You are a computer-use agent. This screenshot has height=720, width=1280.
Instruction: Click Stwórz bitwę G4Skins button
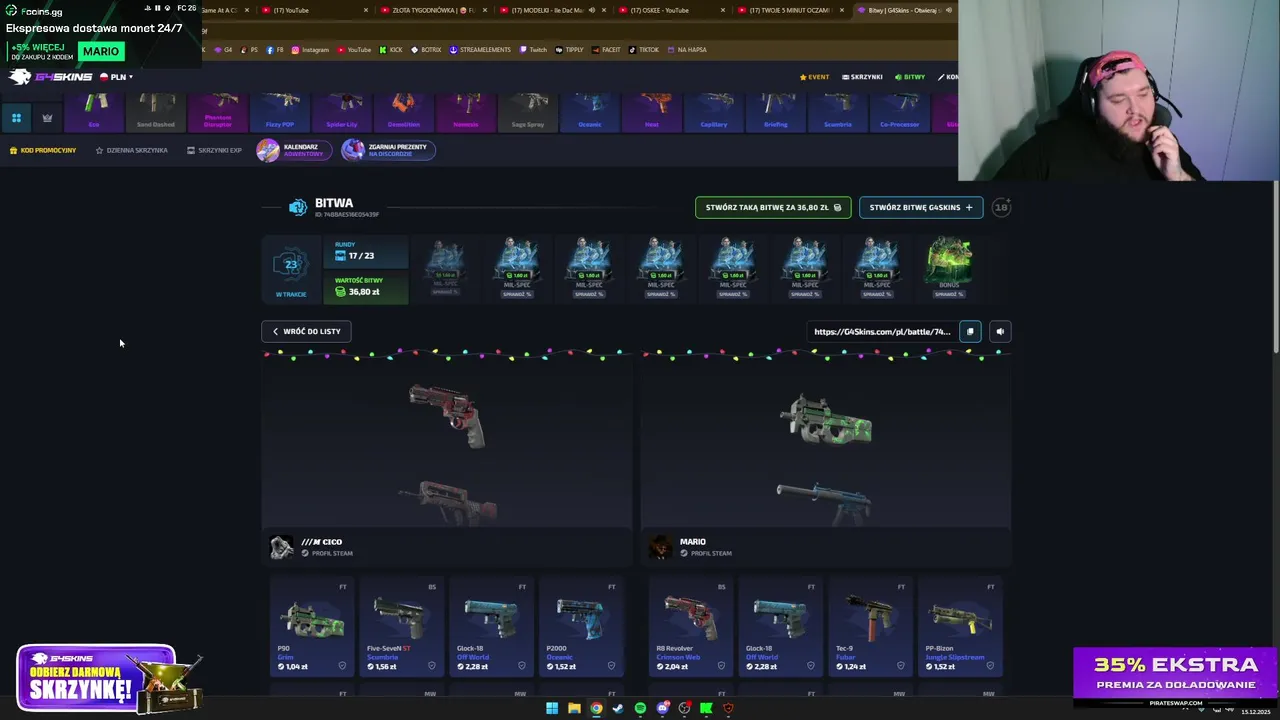[921, 207]
